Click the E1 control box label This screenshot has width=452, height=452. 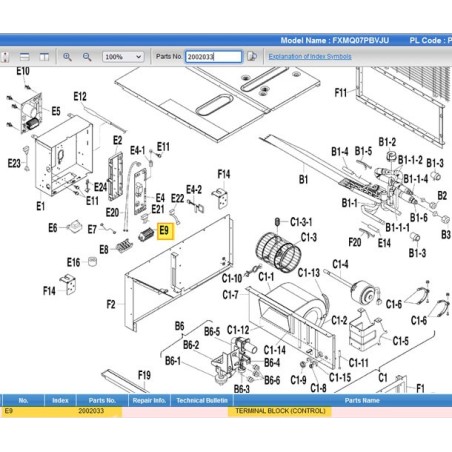click(40, 206)
